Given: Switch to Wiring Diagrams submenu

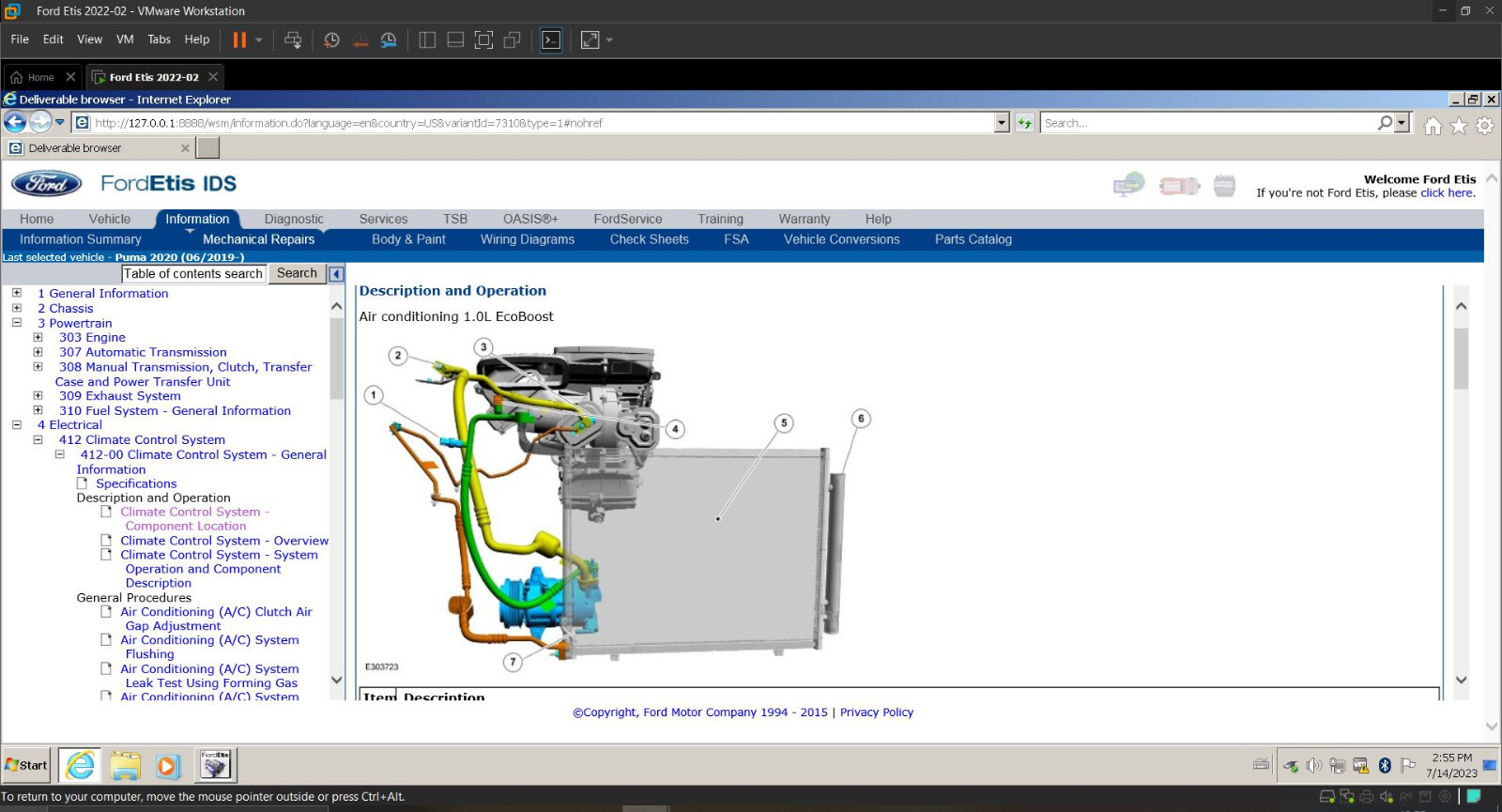Looking at the screenshot, I should tap(527, 239).
